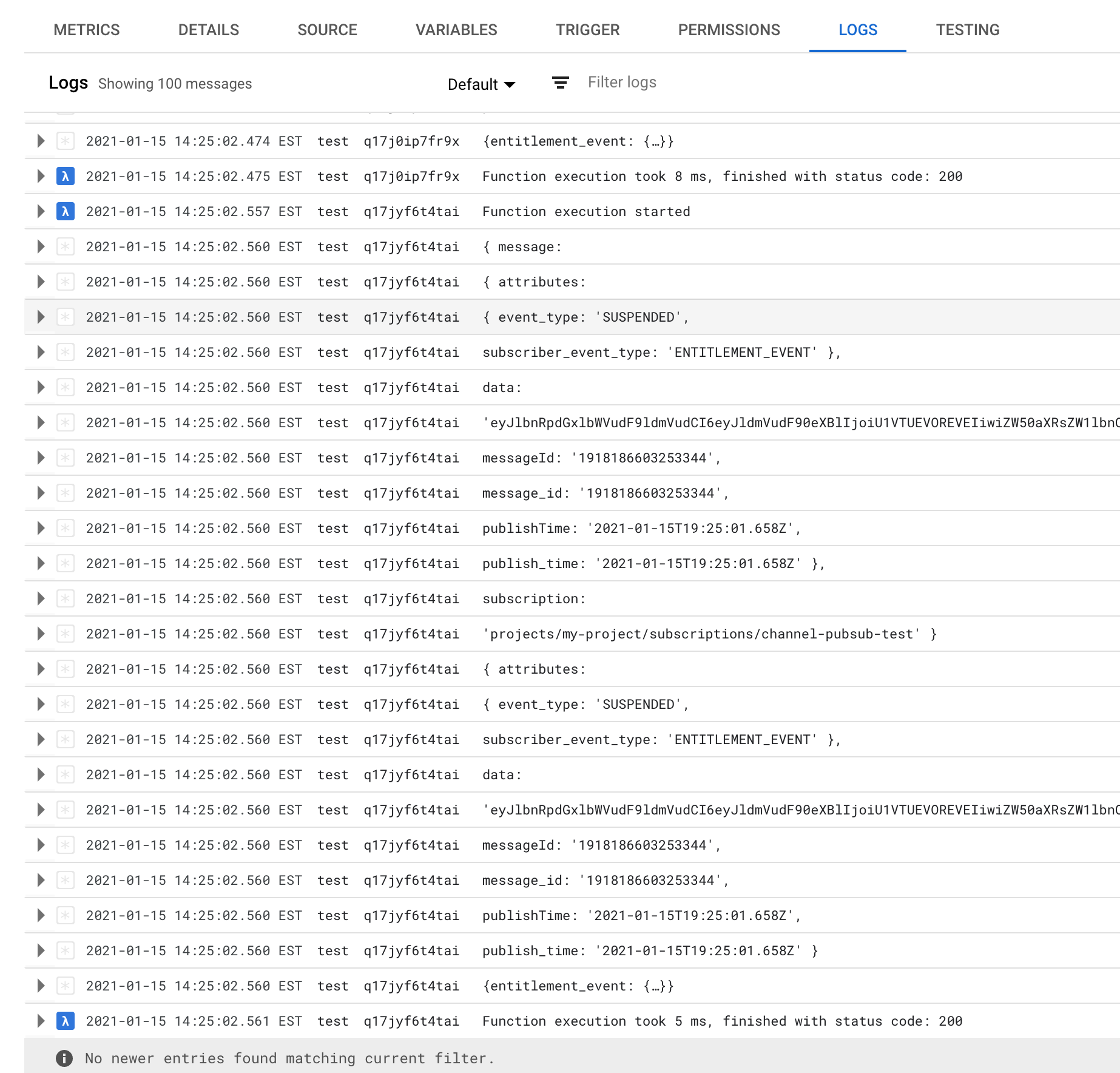Switch to the TESTING tab
The image size is (1120, 1073).
tap(967, 29)
